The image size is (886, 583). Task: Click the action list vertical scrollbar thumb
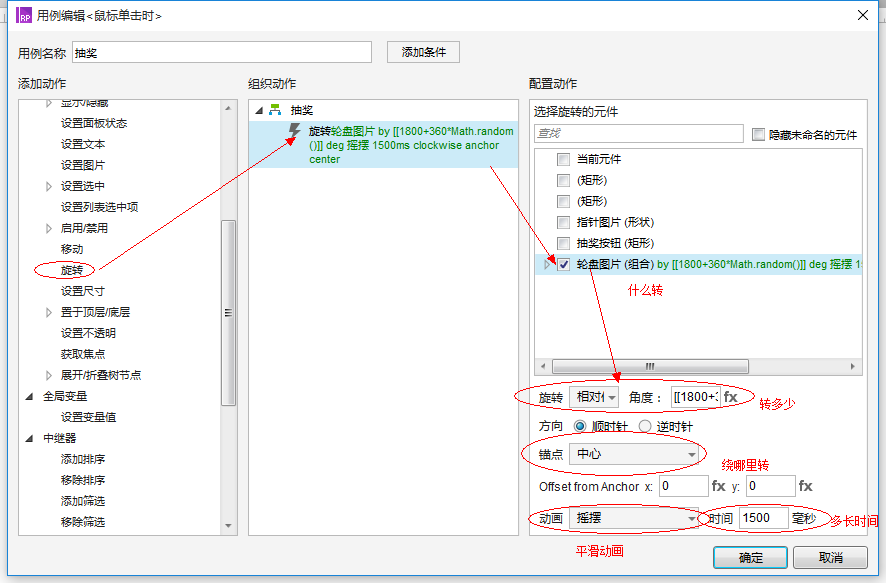pos(228,312)
